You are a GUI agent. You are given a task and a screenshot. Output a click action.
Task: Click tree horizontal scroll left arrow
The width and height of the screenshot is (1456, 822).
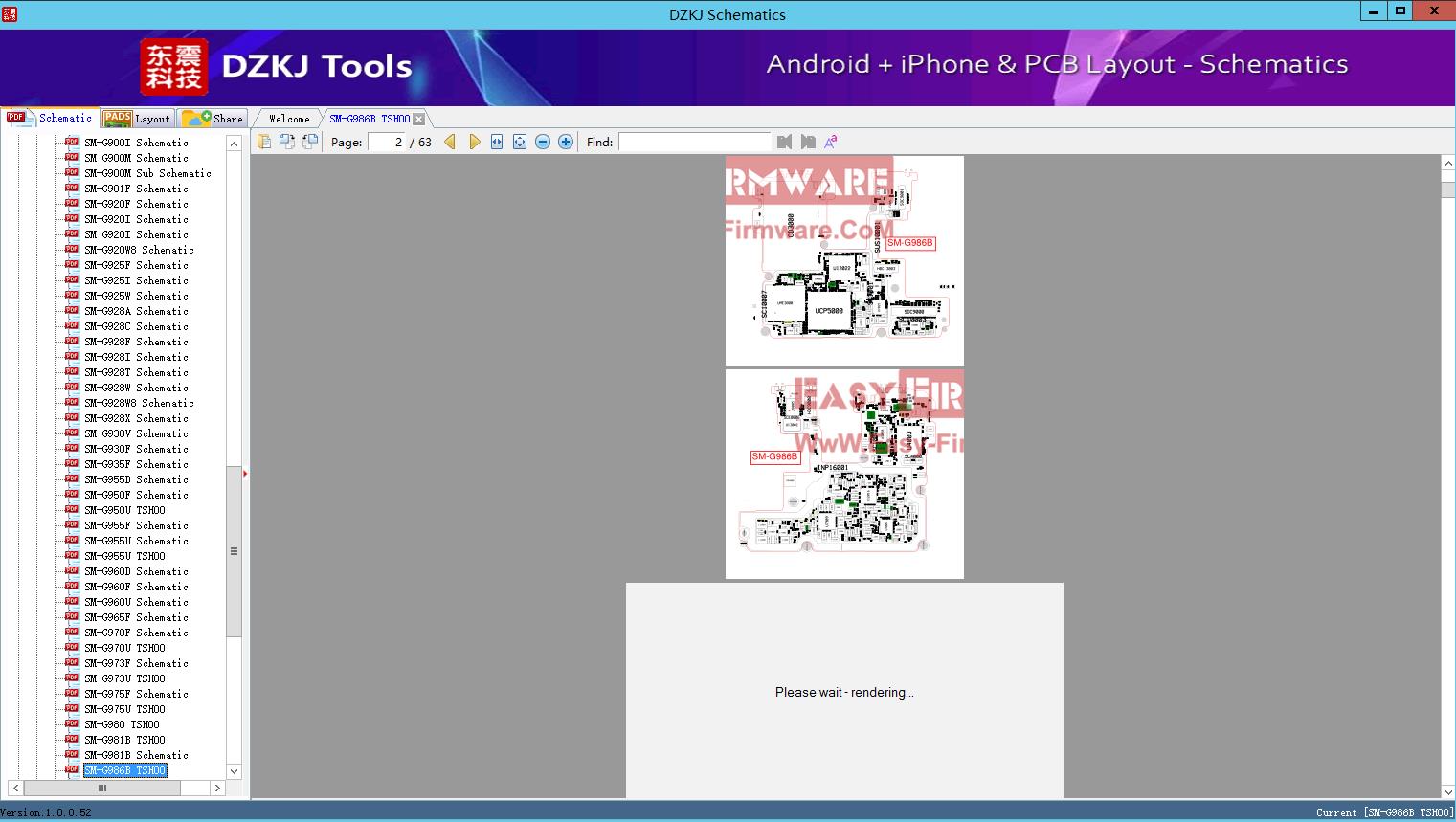click(14, 789)
